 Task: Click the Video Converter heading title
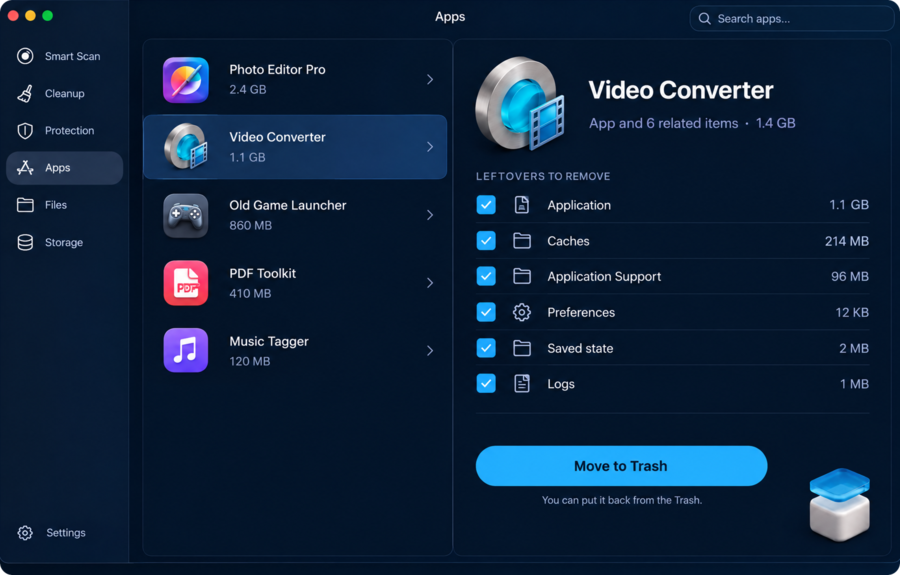coord(681,90)
